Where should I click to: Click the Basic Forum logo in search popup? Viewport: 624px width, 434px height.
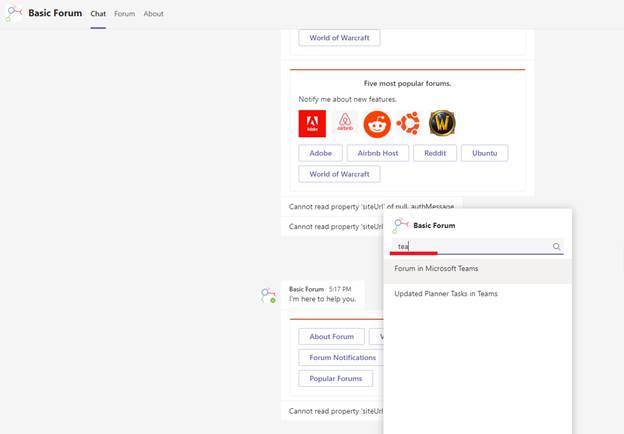pyautogui.click(x=400, y=226)
